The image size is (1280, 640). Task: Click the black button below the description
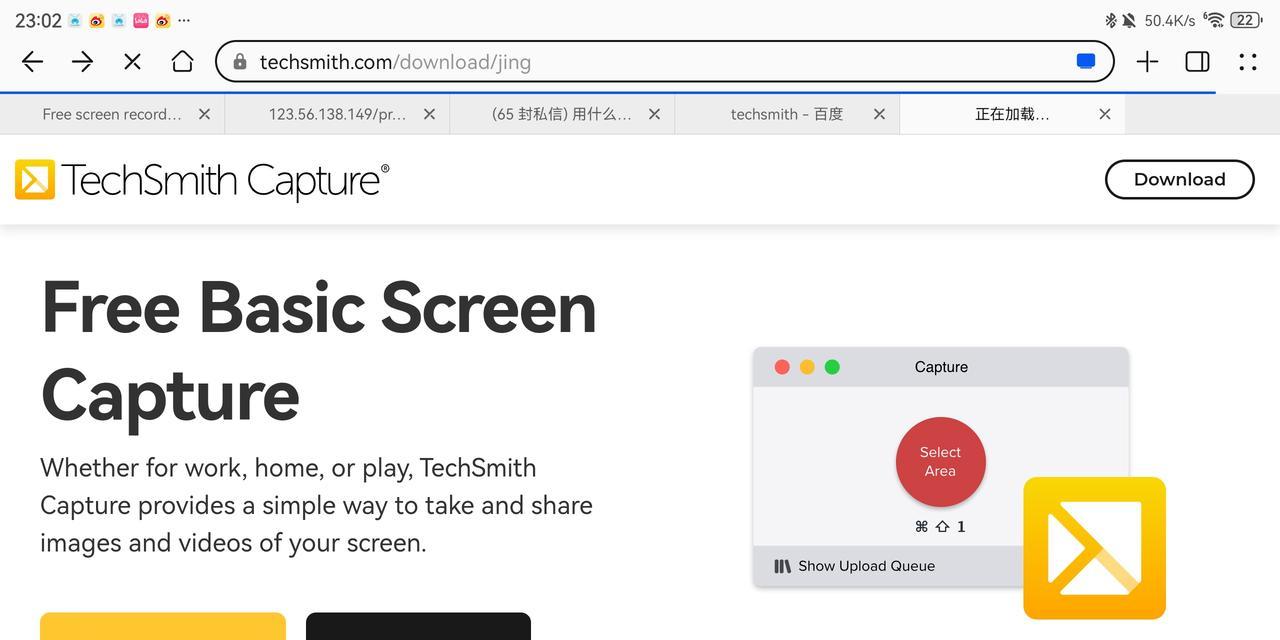(x=418, y=626)
